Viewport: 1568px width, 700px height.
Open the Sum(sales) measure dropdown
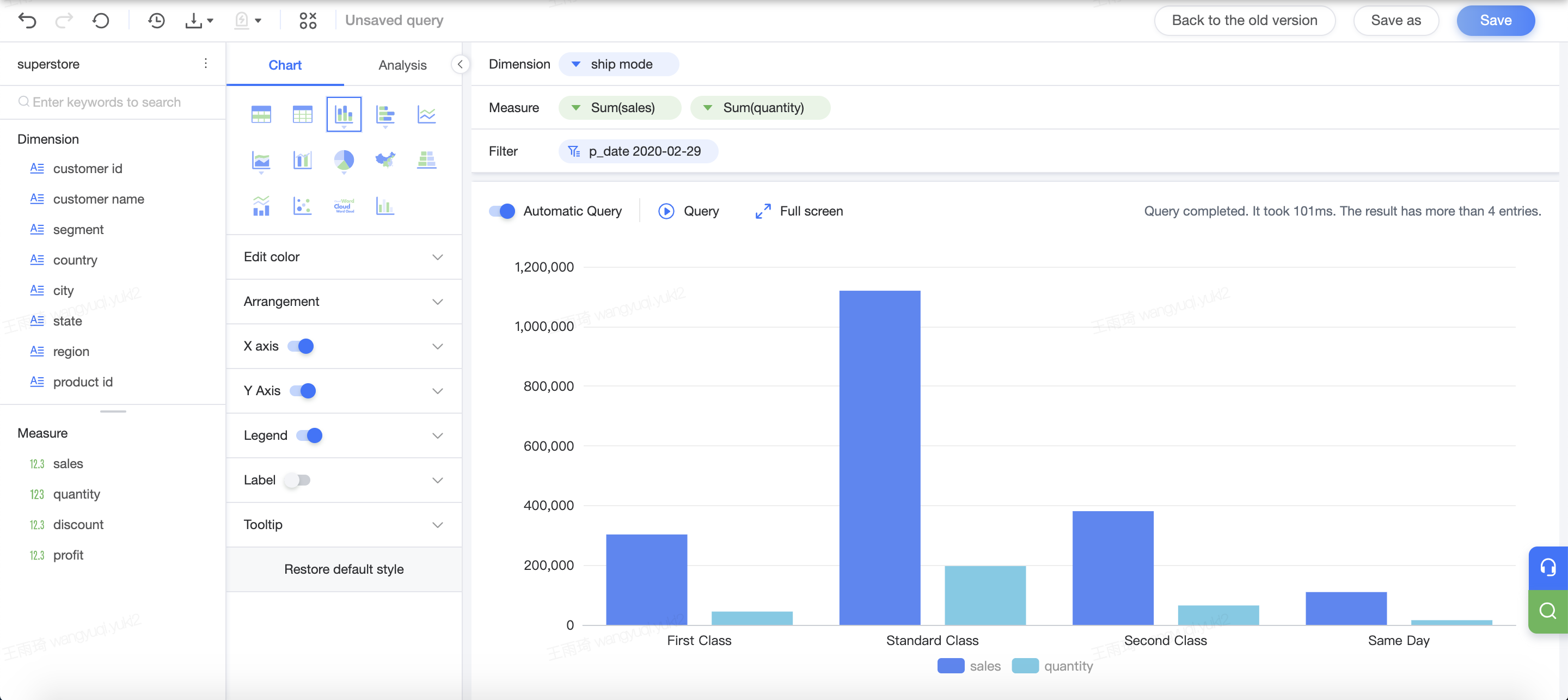click(x=576, y=108)
